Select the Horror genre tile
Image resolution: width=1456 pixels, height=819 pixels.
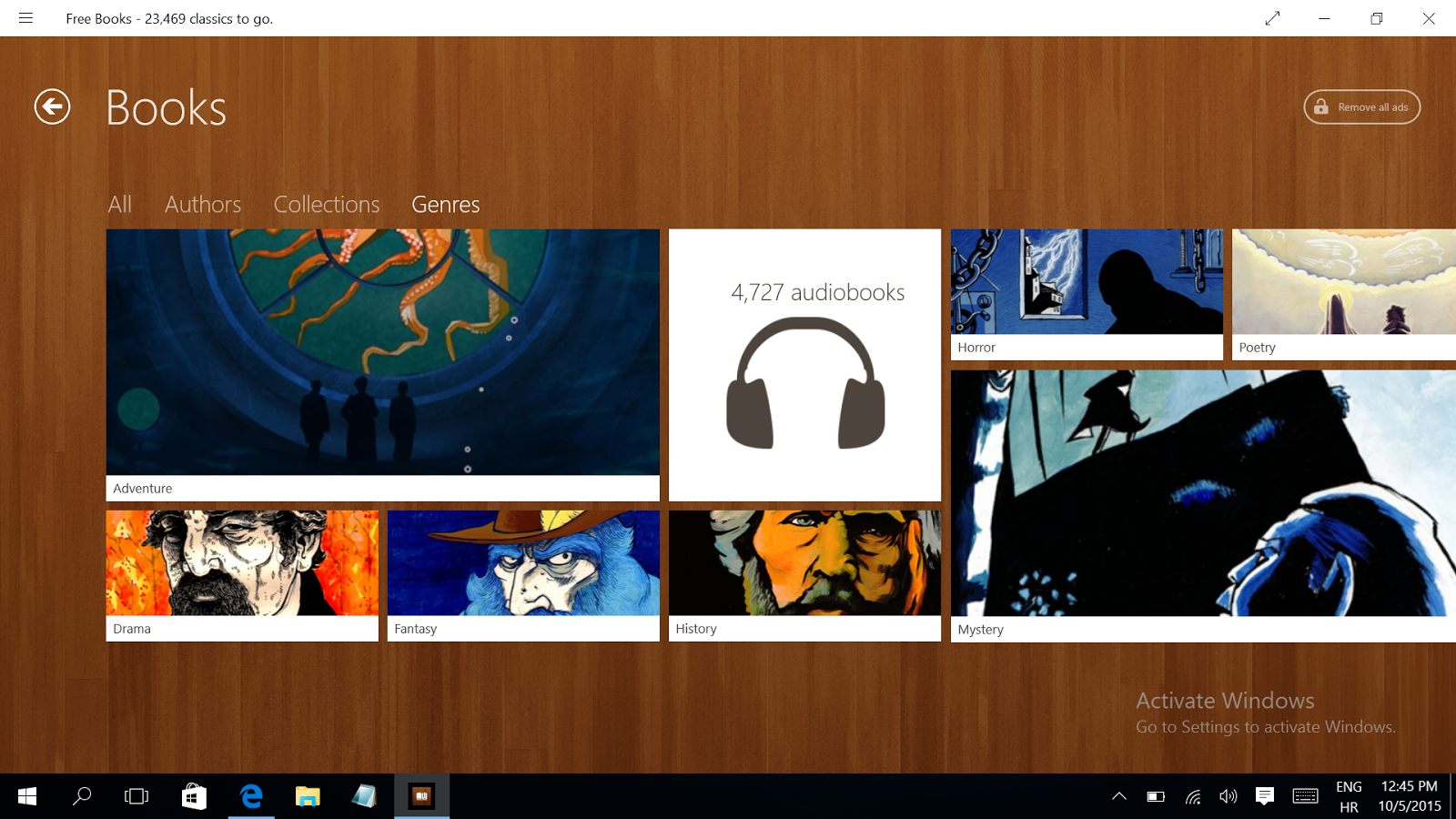coord(1087,294)
